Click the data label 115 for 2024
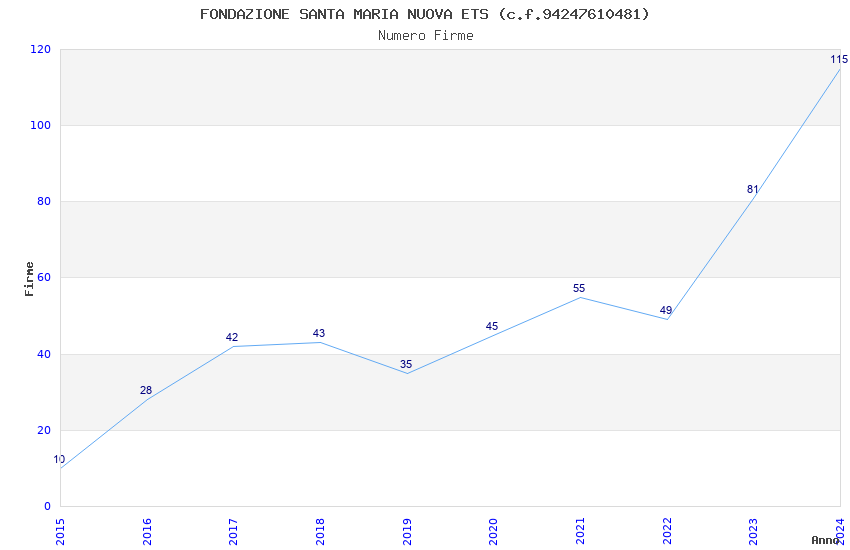The width and height of the screenshot is (850, 550). (x=839, y=60)
